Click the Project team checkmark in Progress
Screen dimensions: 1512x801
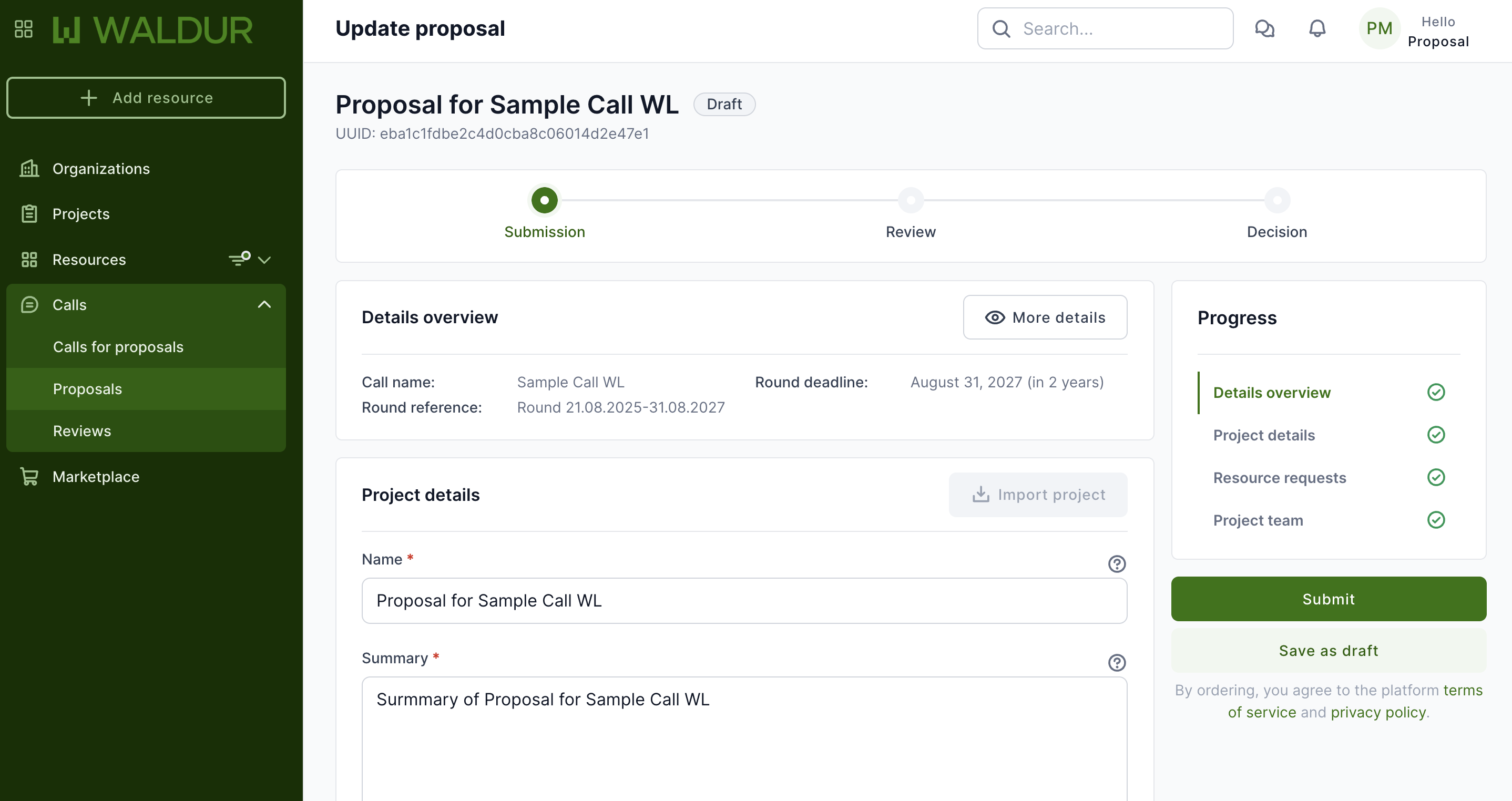click(1436, 520)
